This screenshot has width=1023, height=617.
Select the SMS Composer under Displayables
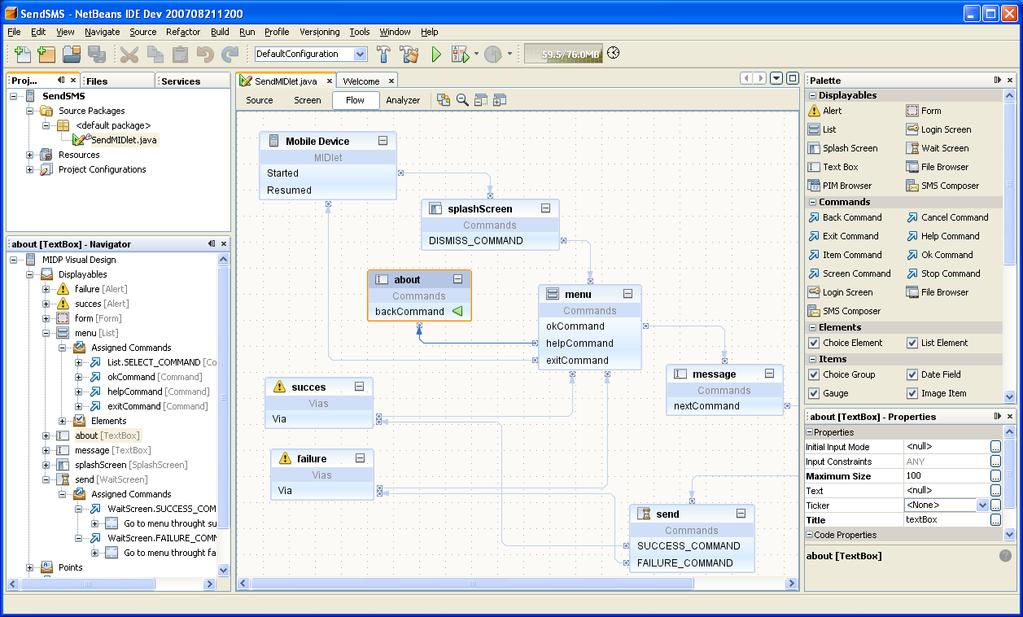tap(943, 186)
